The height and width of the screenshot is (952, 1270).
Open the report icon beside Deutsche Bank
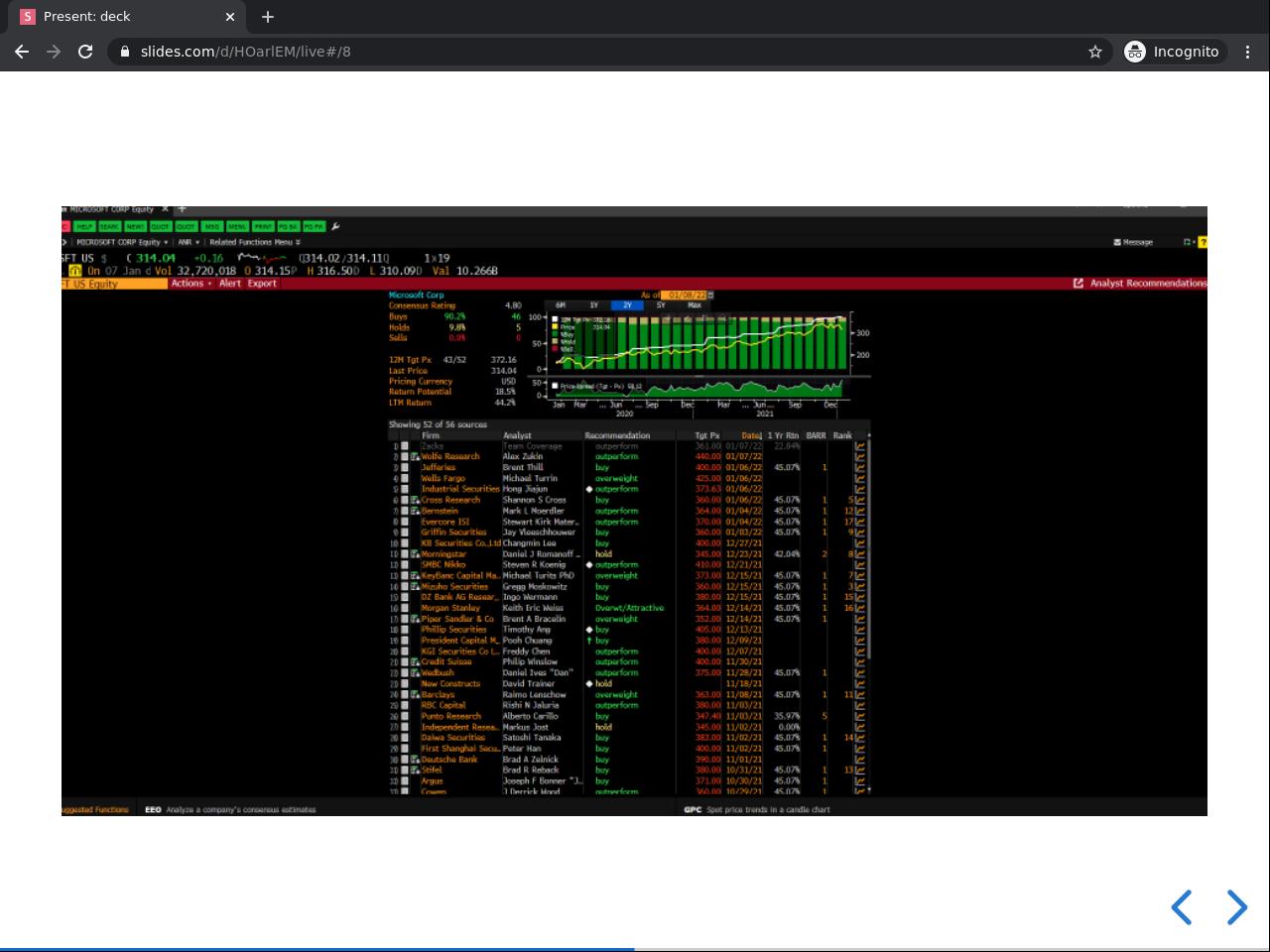[416, 760]
